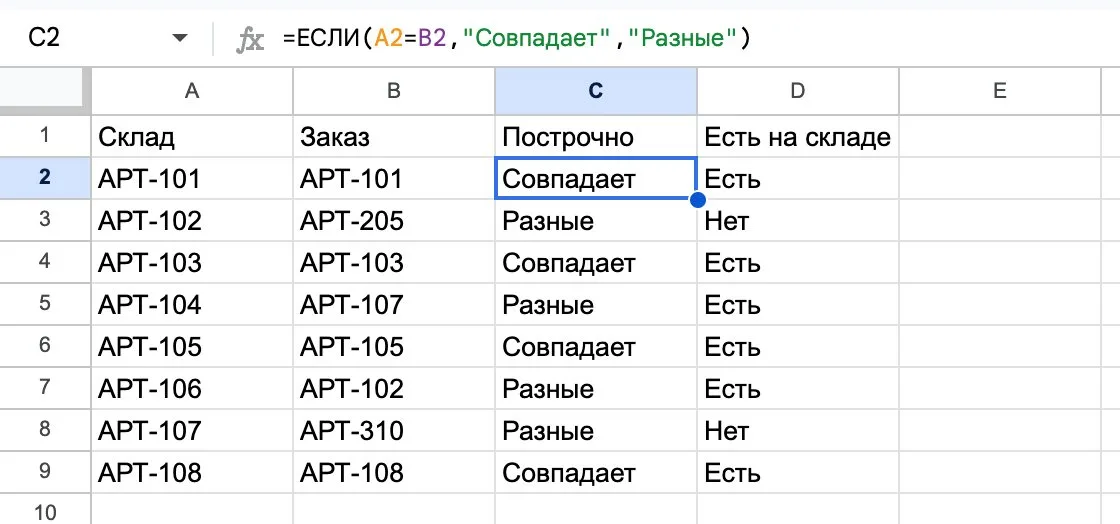The height and width of the screenshot is (524, 1120).
Task: Select cell A2 with APT-101
Action: pos(192,178)
